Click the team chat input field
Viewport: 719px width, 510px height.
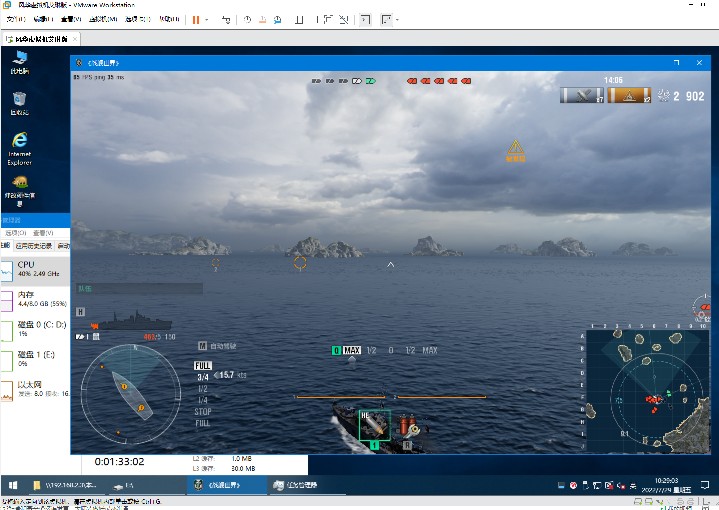pos(139,288)
